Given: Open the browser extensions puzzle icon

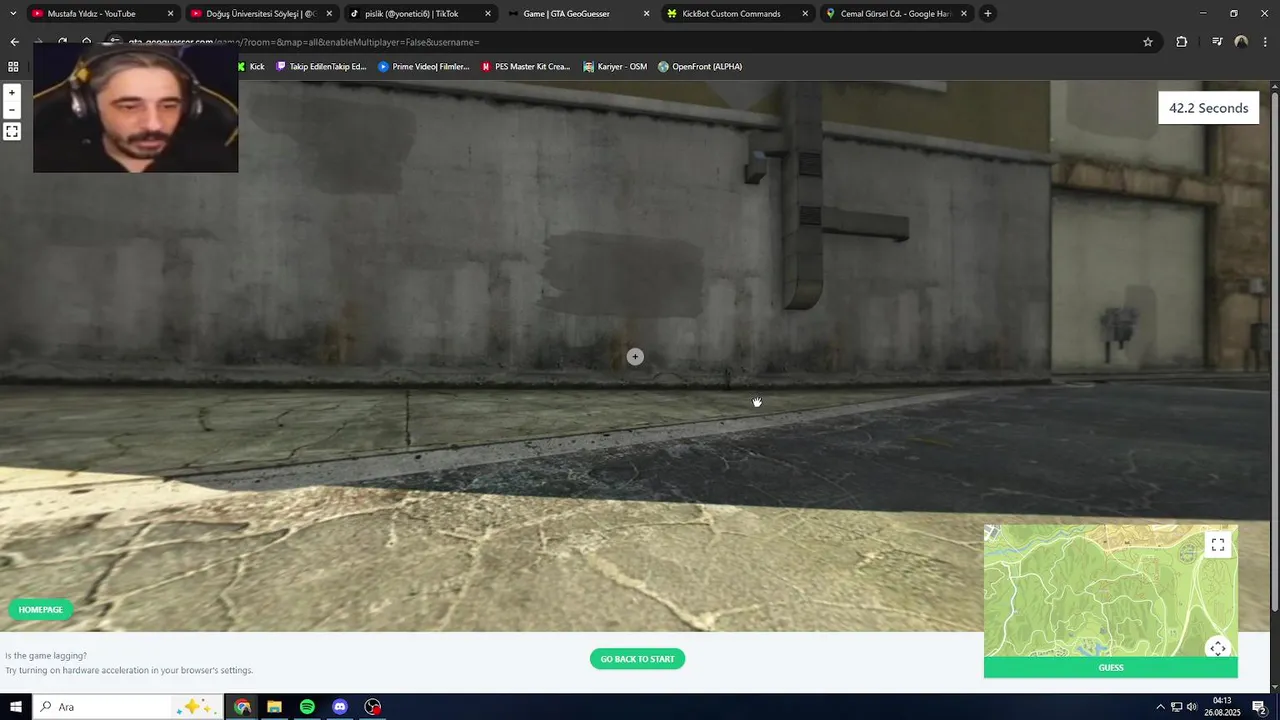Looking at the screenshot, I should pyautogui.click(x=1182, y=42).
